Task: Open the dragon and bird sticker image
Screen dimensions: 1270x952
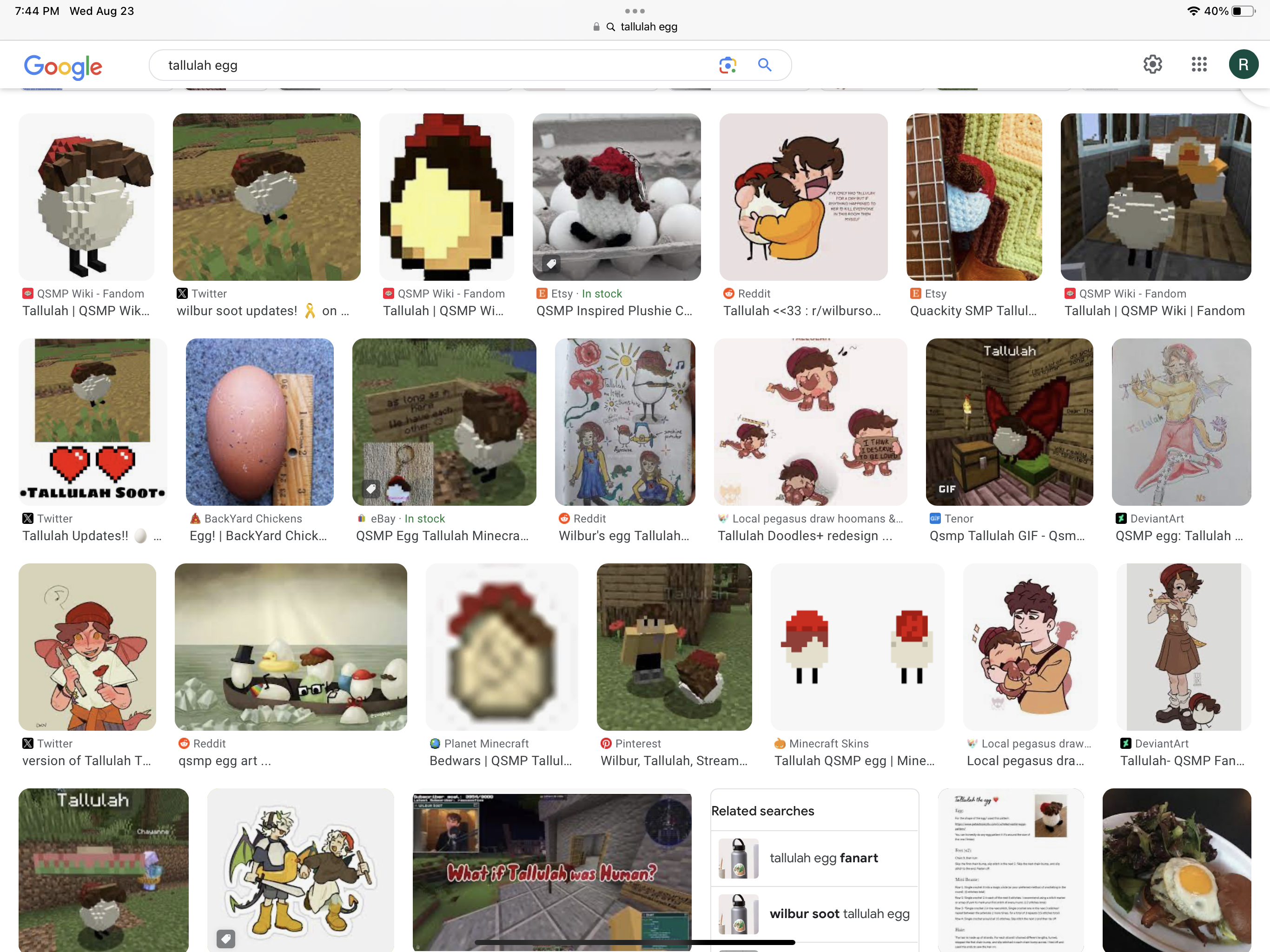Action: (300, 870)
